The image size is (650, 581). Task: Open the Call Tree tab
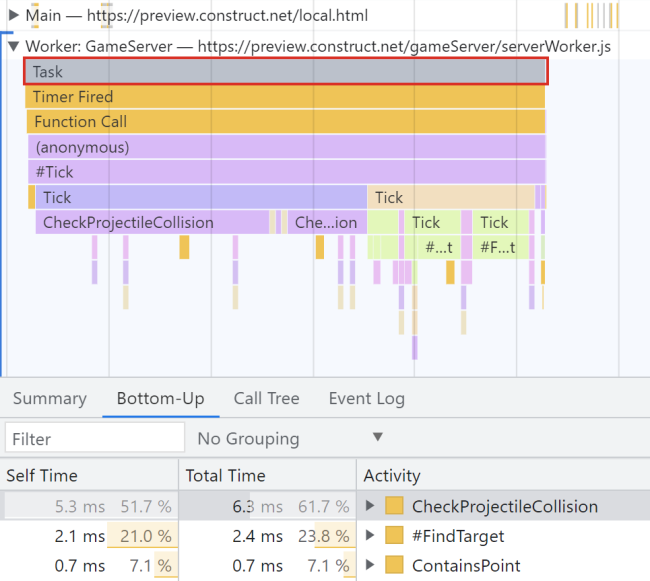[x=267, y=398]
